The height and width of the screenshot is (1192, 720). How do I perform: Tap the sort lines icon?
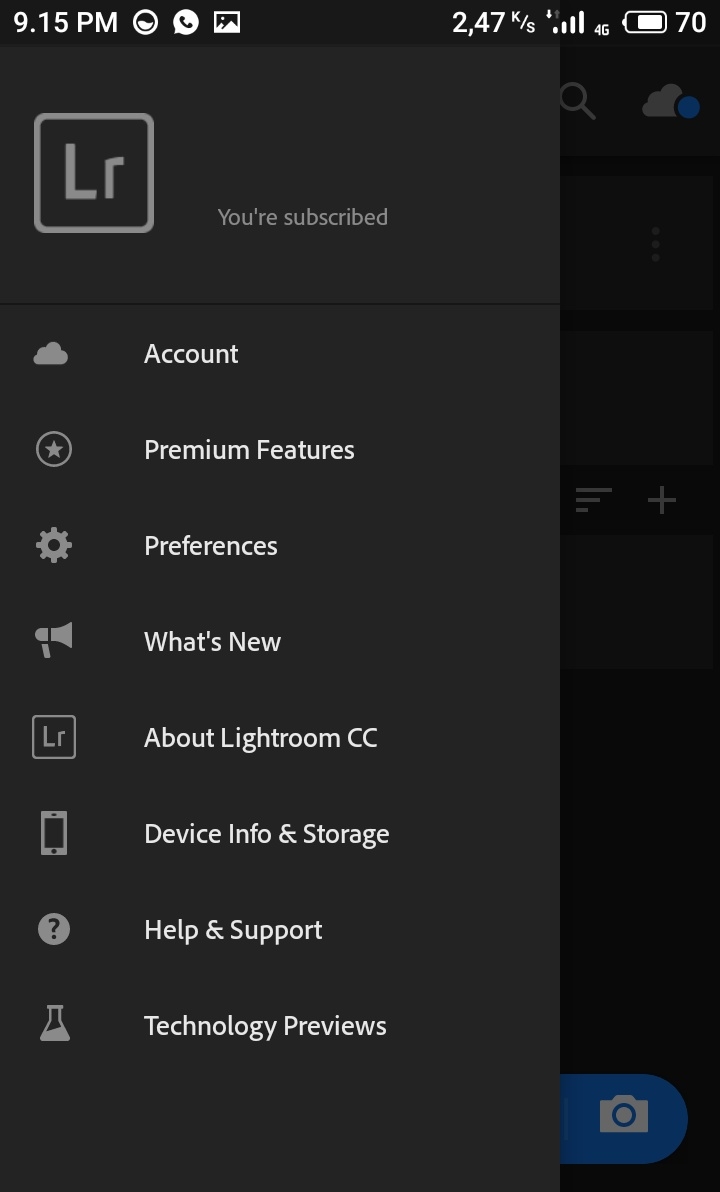pyautogui.click(x=593, y=499)
